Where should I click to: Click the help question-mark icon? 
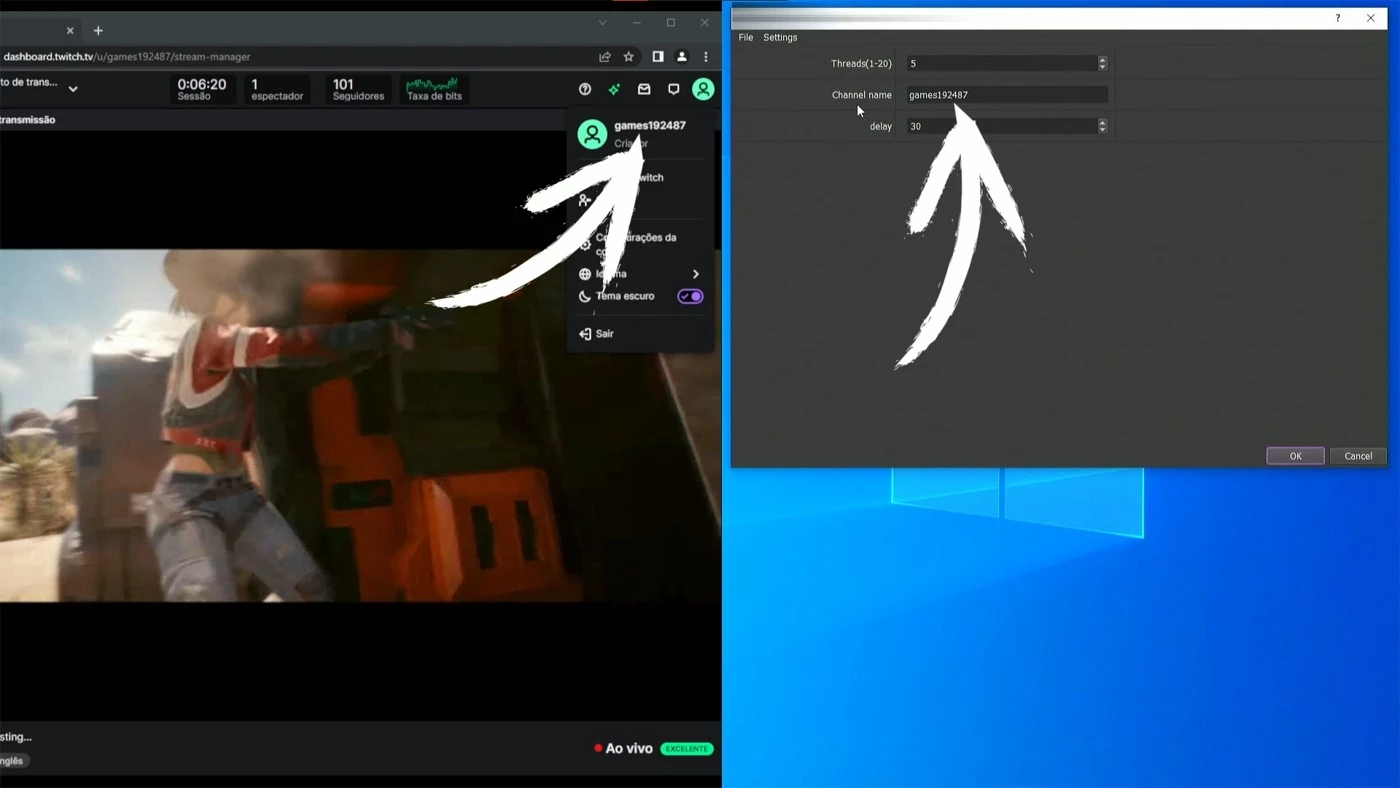584,89
